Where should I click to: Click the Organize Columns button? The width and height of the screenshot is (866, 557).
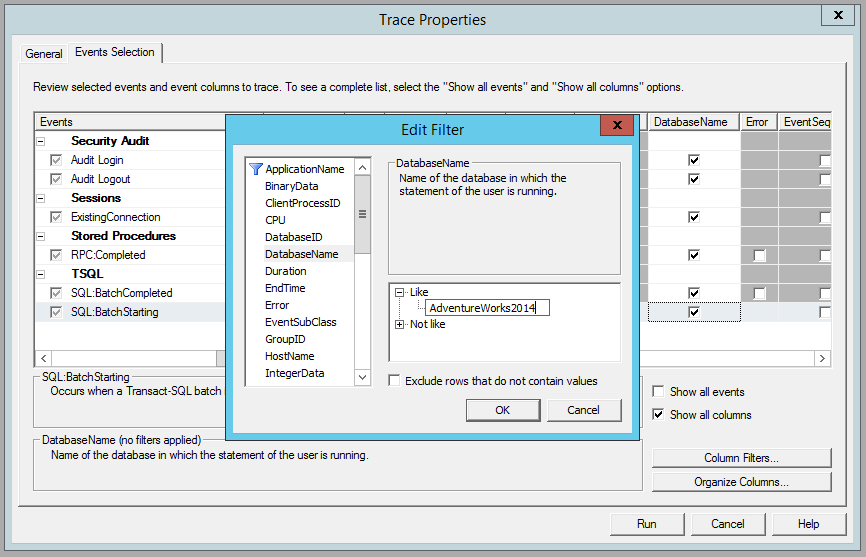[x=741, y=482]
